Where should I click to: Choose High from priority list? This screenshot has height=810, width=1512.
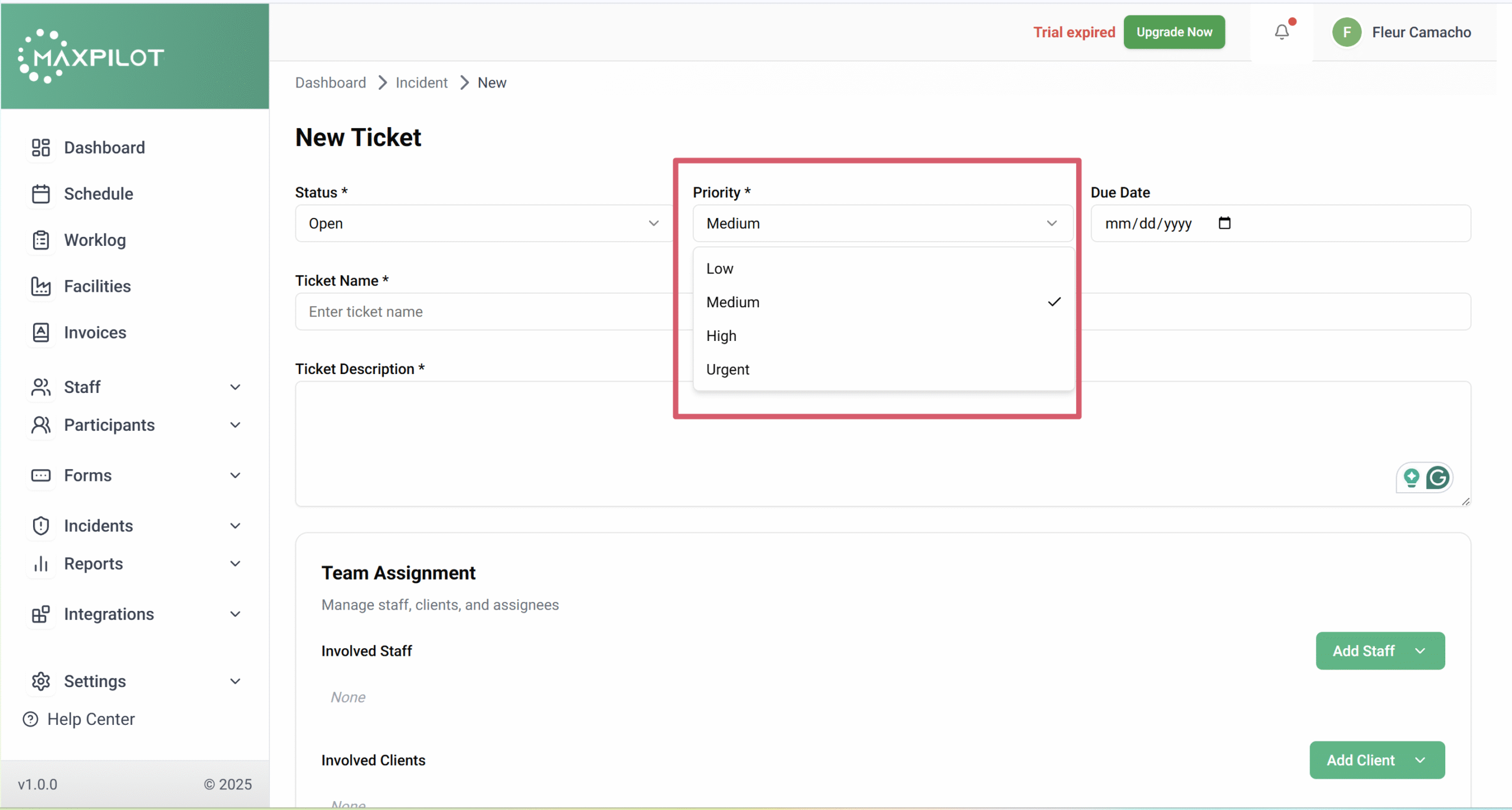point(721,336)
